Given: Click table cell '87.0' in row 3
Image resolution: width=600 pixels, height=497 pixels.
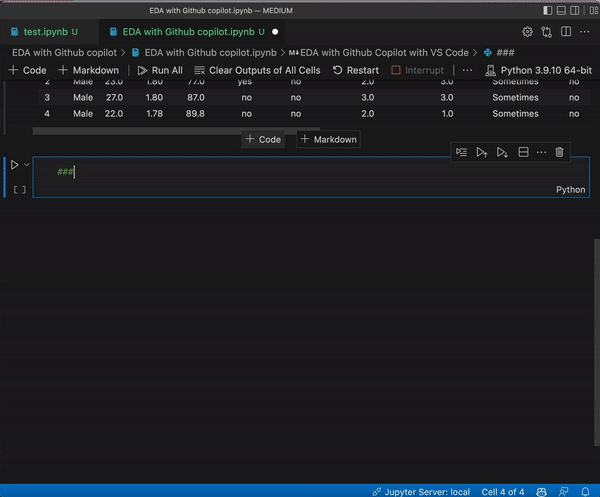Looking at the screenshot, I should coord(196,98).
